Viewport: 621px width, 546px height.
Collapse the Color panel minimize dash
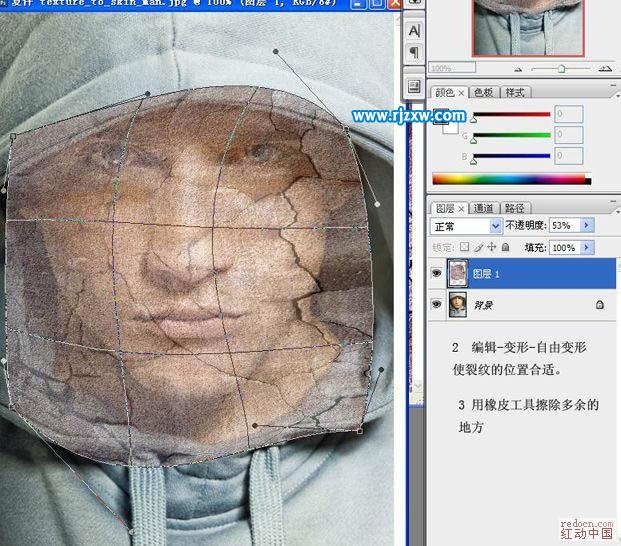613,85
